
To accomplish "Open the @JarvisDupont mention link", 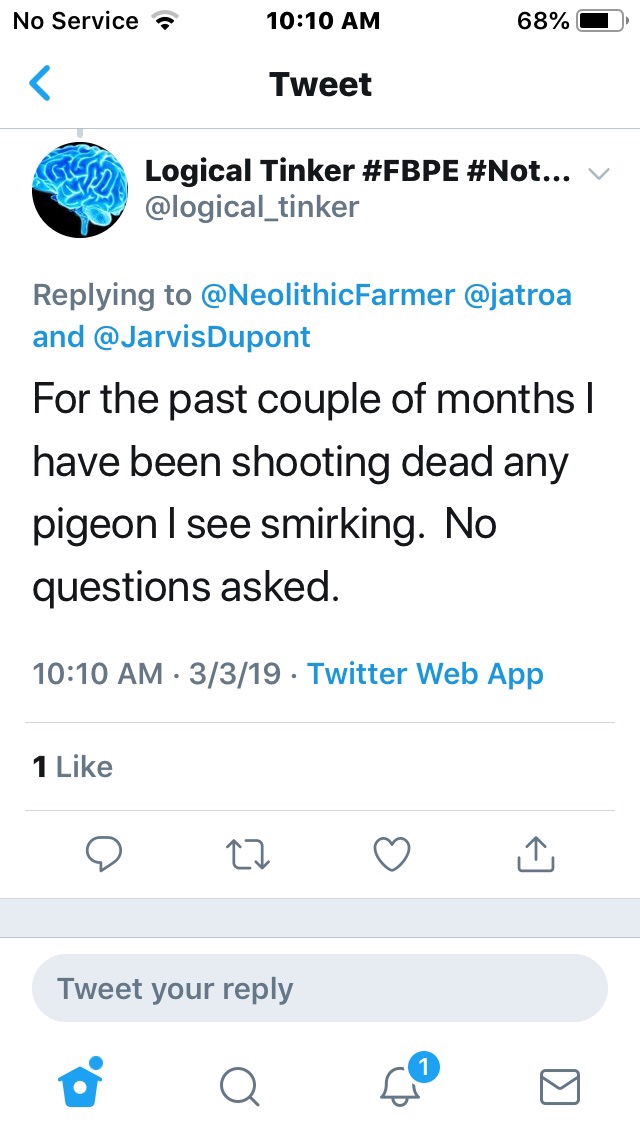I will 202,337.
